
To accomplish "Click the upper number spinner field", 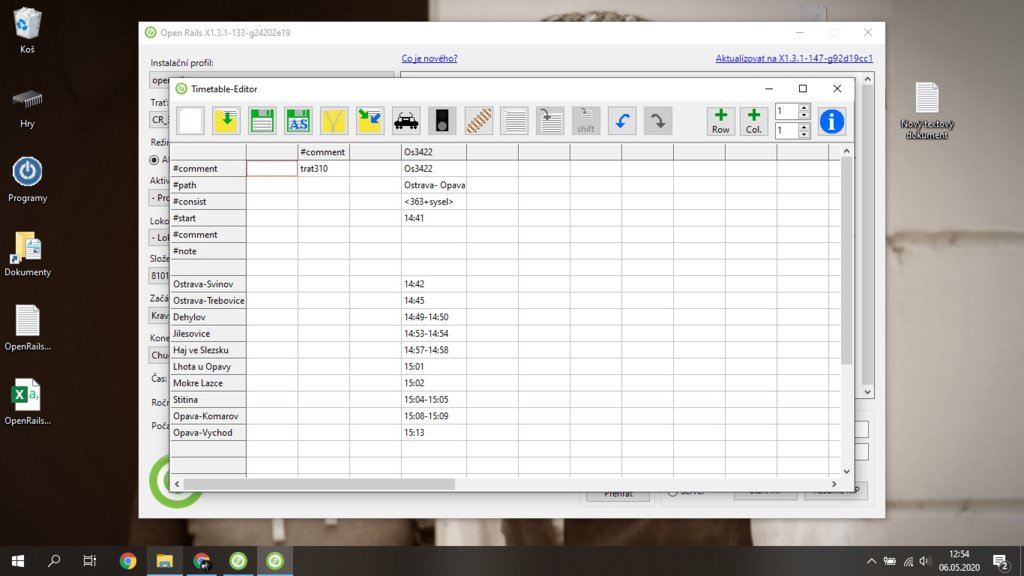I will click(786, 111).
